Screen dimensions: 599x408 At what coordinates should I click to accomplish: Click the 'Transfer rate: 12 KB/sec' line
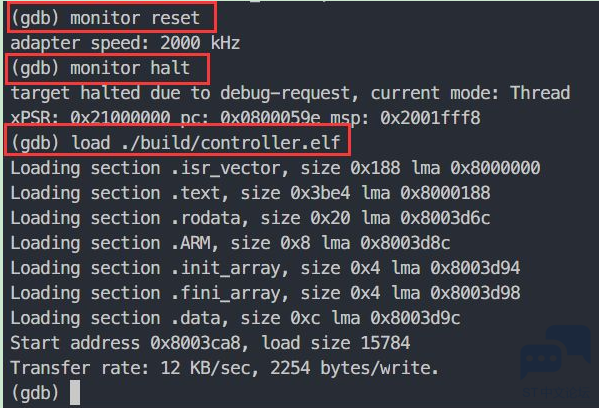point(225,368)
